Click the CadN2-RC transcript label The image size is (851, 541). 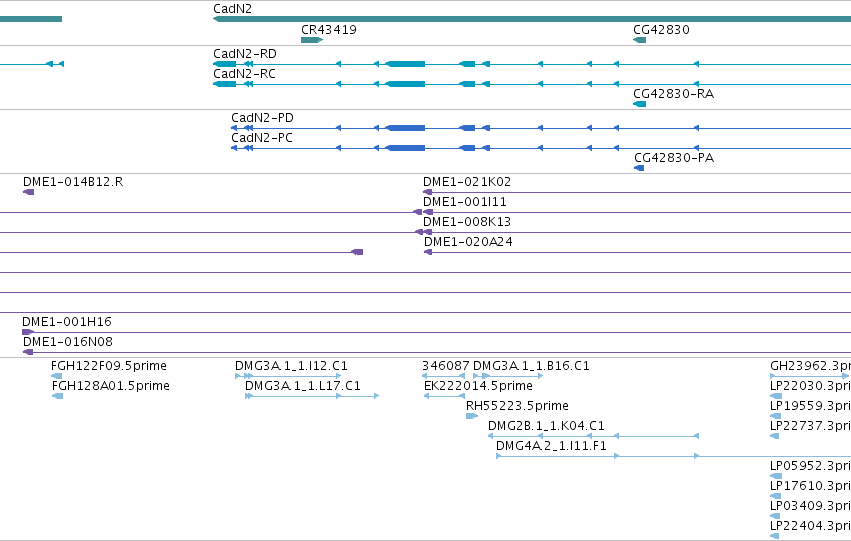[244, 74]
